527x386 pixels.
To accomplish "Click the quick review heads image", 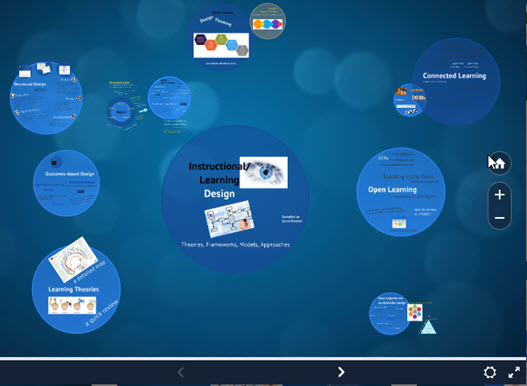I will click(72, 305).
